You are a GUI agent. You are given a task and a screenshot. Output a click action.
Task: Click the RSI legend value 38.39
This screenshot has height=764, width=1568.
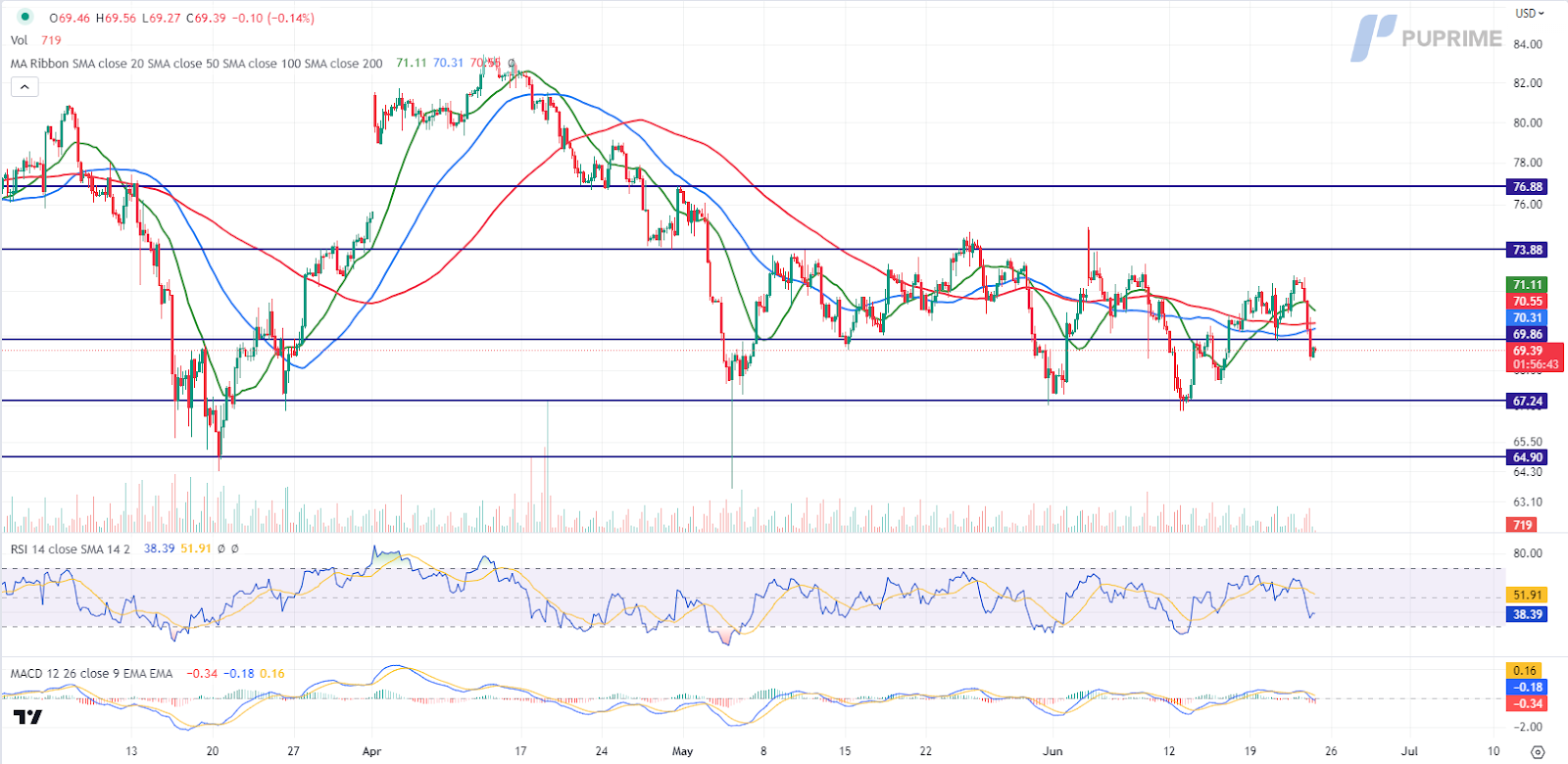(x=159, y=549)
